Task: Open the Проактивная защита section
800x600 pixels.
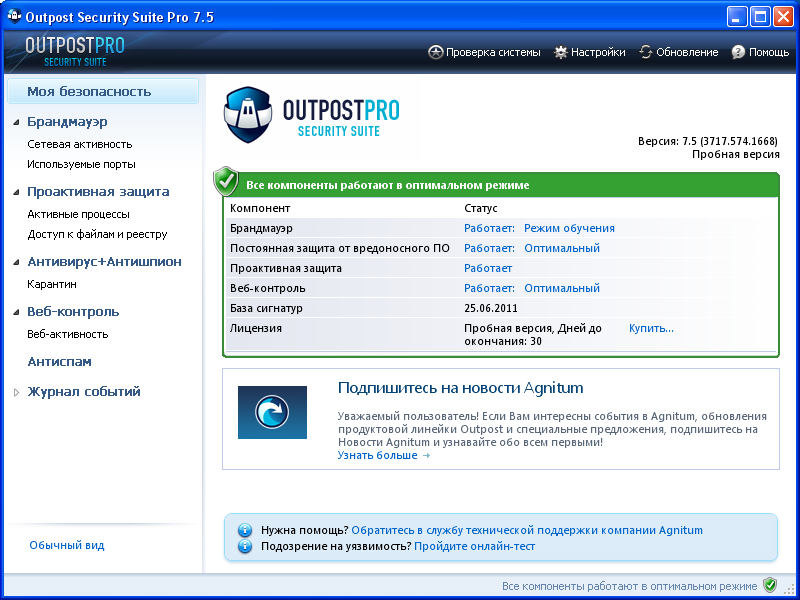Action: tap(98, 192)
